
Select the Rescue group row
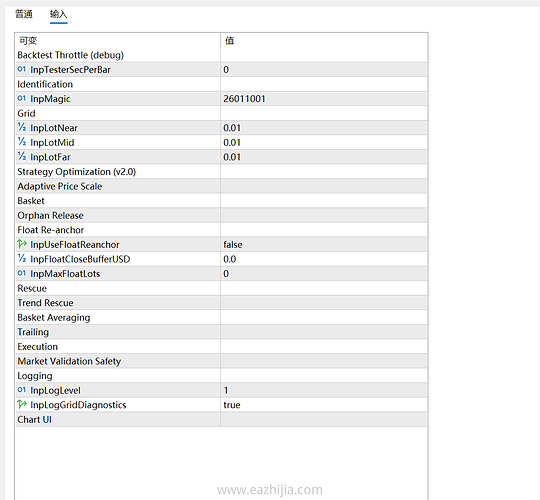(x=221, y=288)
